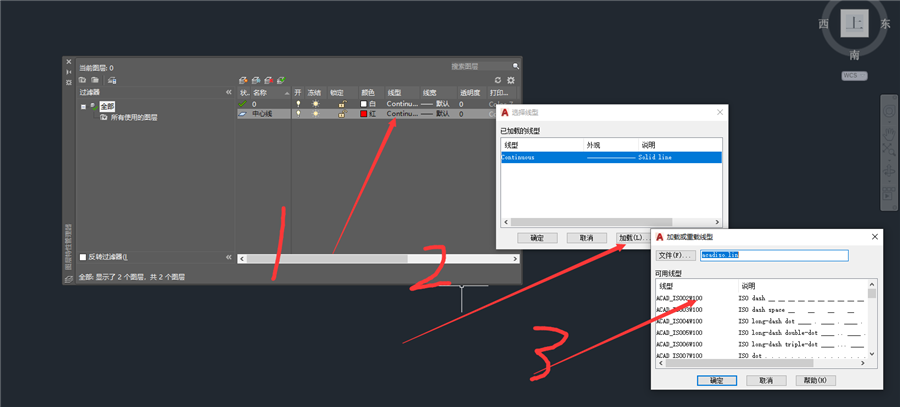Click the layer manager refresh icon

(498, 80)
